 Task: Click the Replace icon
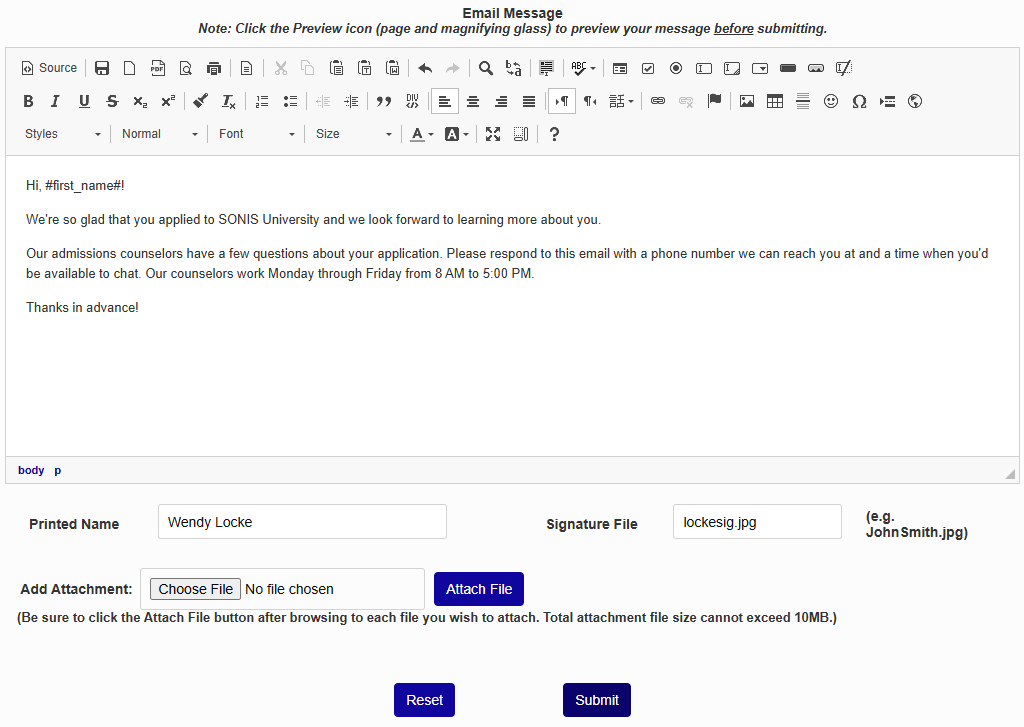pyautogui.click(x=514, y=68)
